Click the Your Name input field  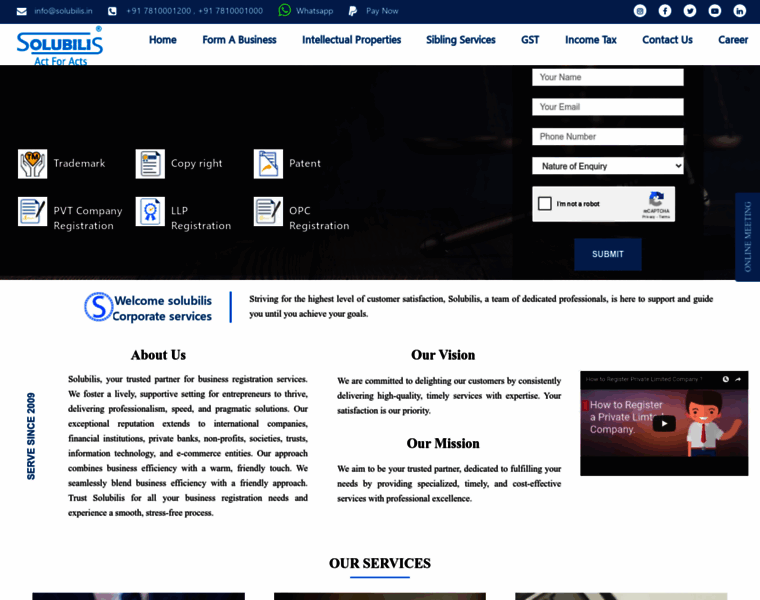click(x=608, y=77)
